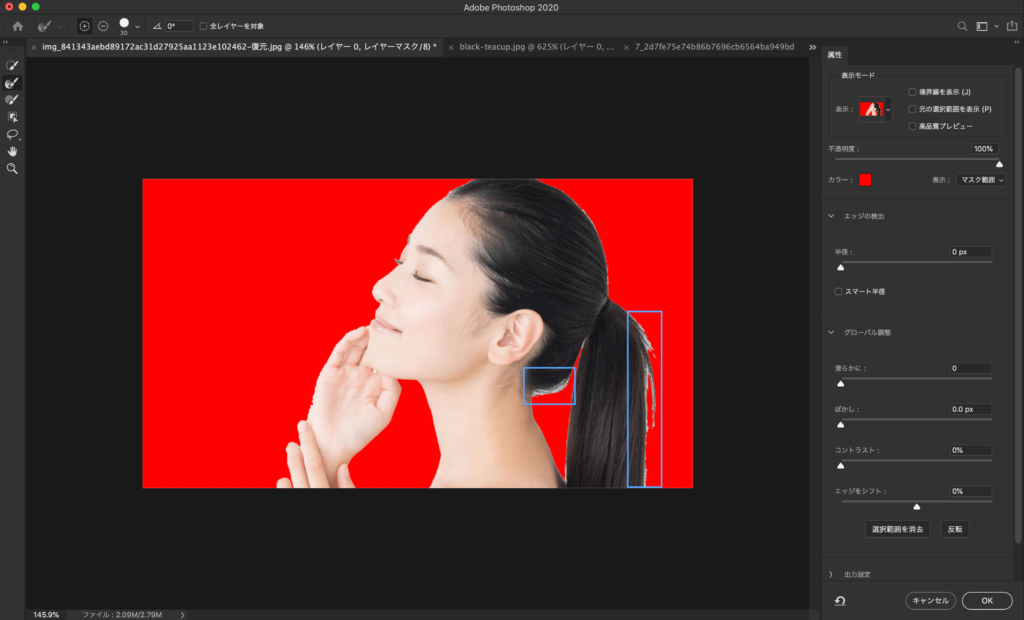Show hidden document tabs with double chevron
The height and width of the screenshot is (620, 1024).
(812, 47)
